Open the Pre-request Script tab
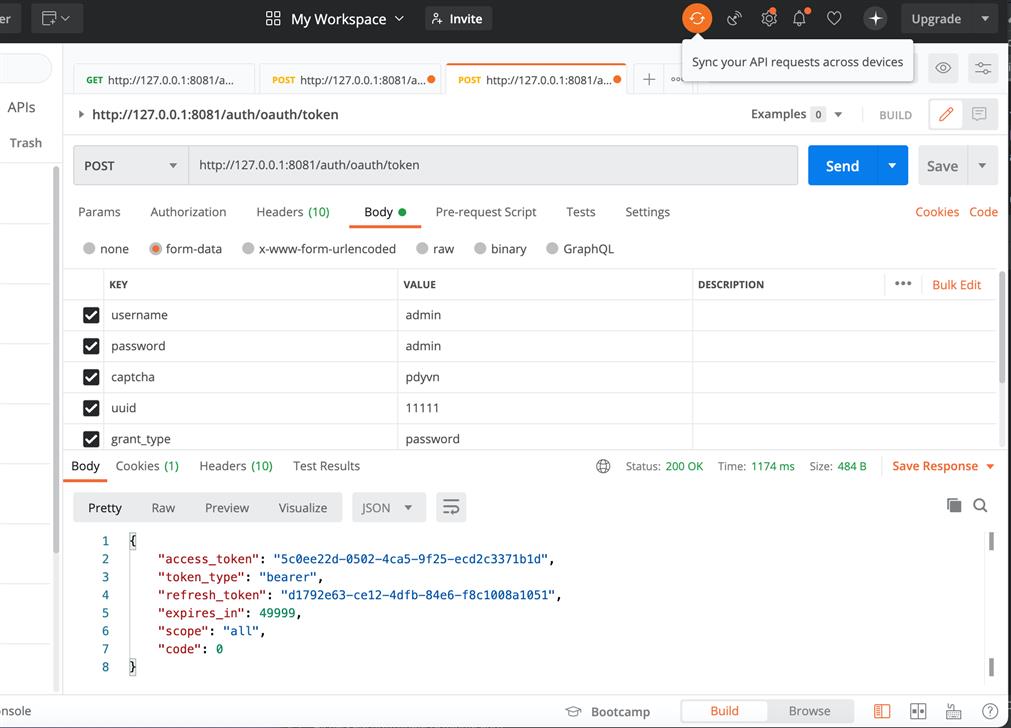 [x=486, y=212]
